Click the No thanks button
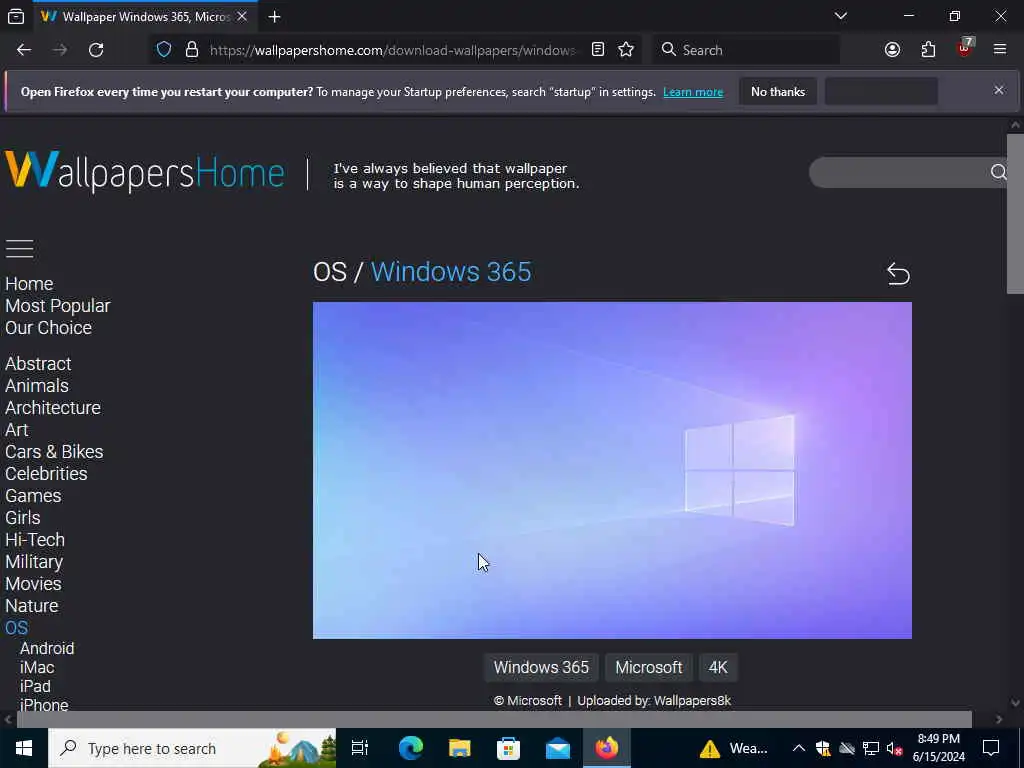1024x768 pixels. pyautogui.click(x=778, y=91)
